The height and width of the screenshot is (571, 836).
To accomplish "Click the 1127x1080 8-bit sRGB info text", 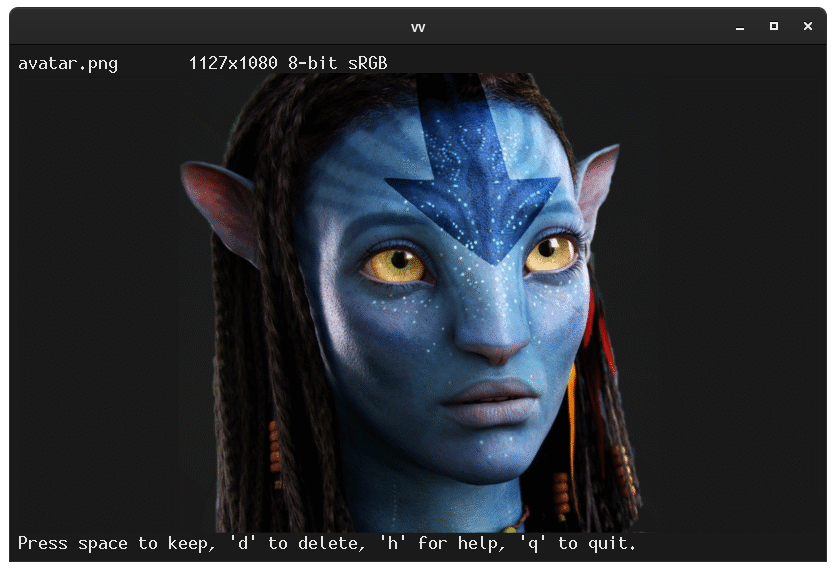I will click(288, 63).
